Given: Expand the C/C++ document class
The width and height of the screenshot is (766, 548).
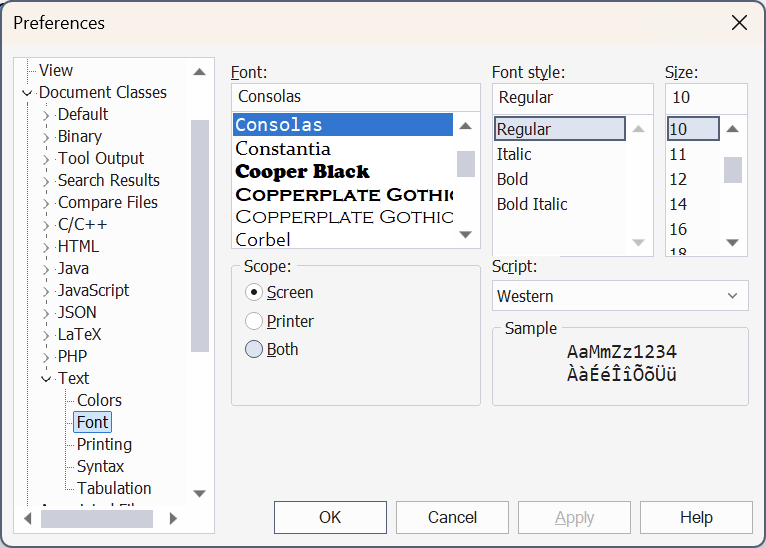Looking at the screenshot, I should (46, 225).
